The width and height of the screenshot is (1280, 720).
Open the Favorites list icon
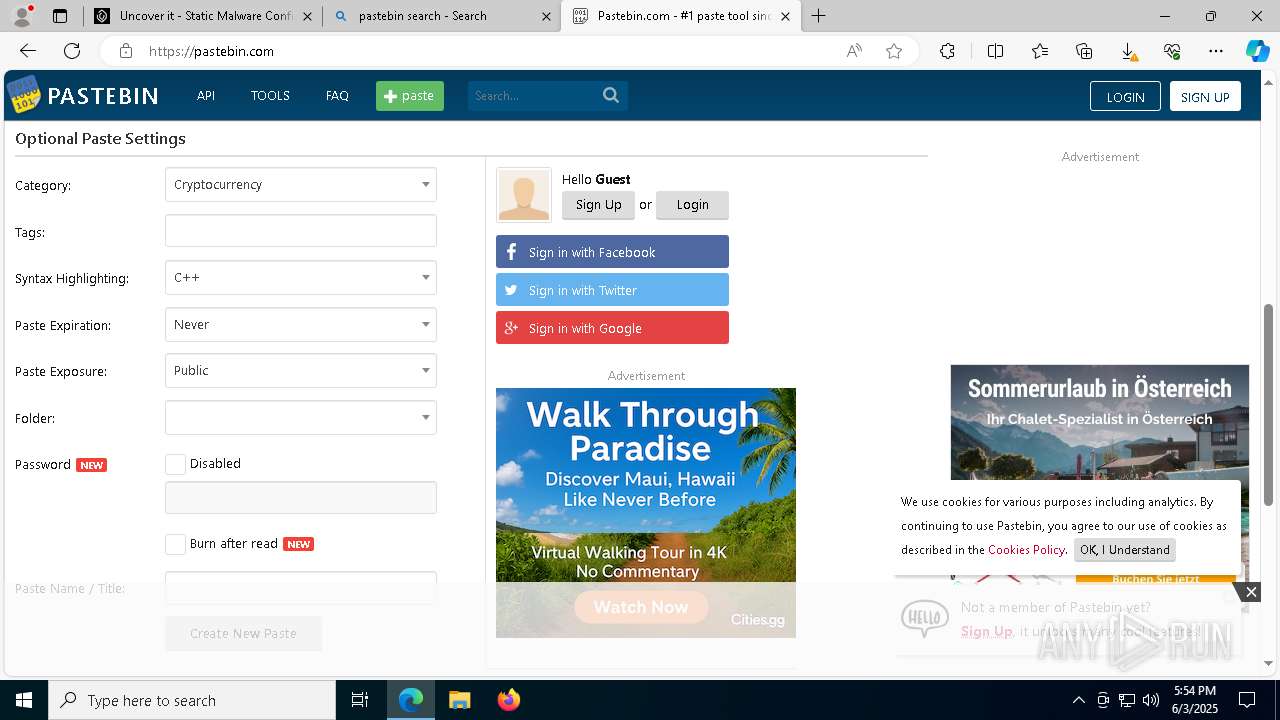pos(1040,51)
